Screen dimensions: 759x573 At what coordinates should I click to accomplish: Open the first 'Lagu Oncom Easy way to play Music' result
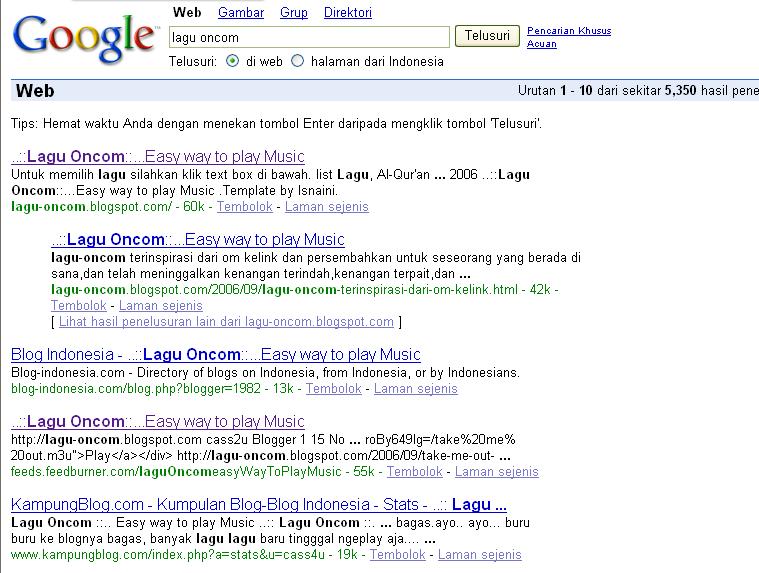tap(158, 156)
